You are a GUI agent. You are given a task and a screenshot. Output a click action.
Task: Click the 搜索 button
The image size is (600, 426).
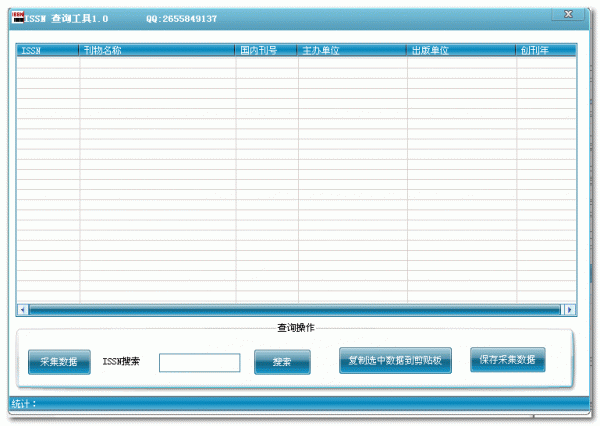[x=282, y=362]
